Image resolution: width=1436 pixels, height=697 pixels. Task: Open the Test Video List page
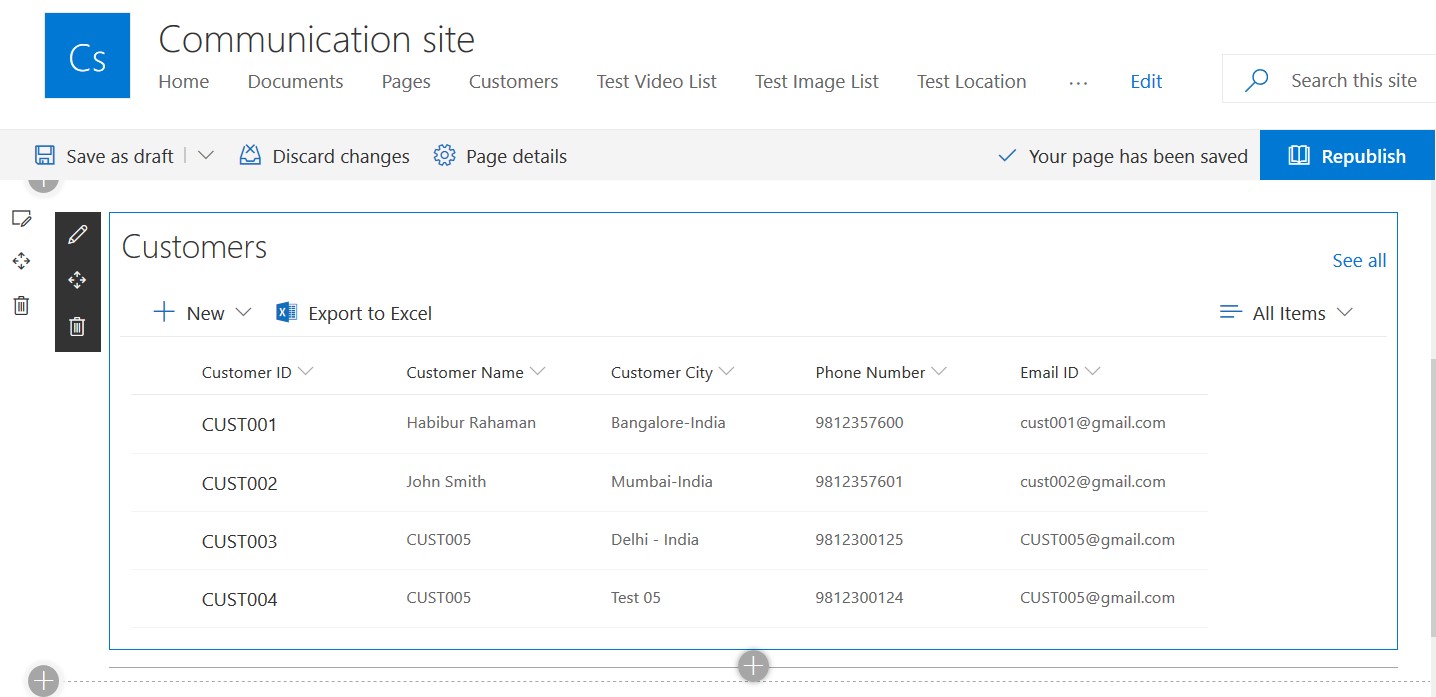656,81
